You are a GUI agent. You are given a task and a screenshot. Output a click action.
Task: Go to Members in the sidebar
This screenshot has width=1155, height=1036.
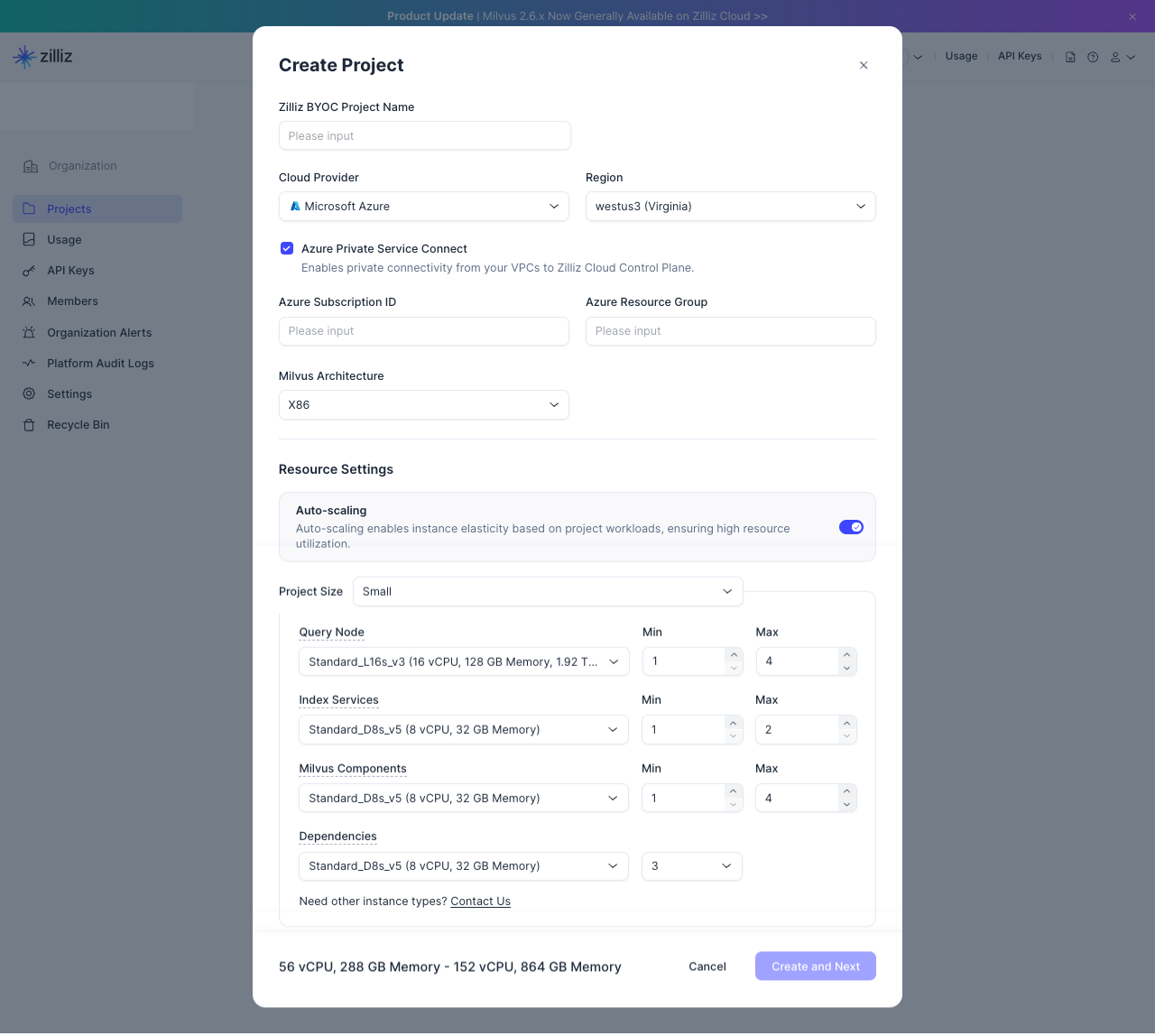[x=72, y=301]
